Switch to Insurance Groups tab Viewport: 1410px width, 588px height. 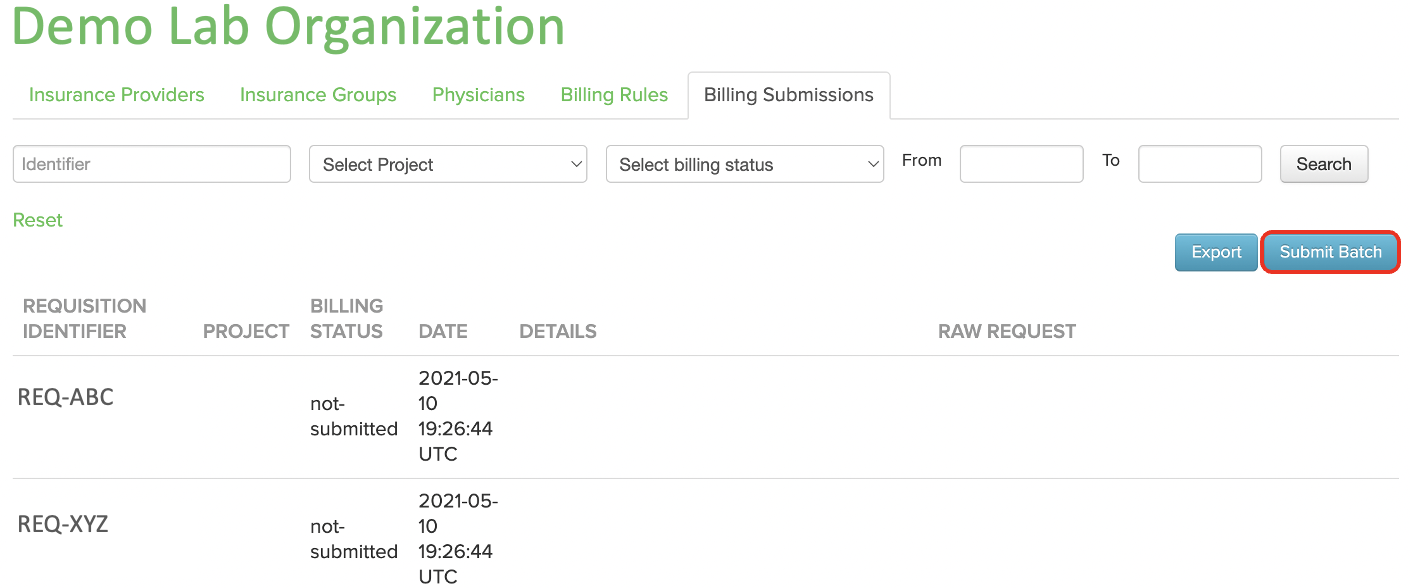tap(318, 95)
